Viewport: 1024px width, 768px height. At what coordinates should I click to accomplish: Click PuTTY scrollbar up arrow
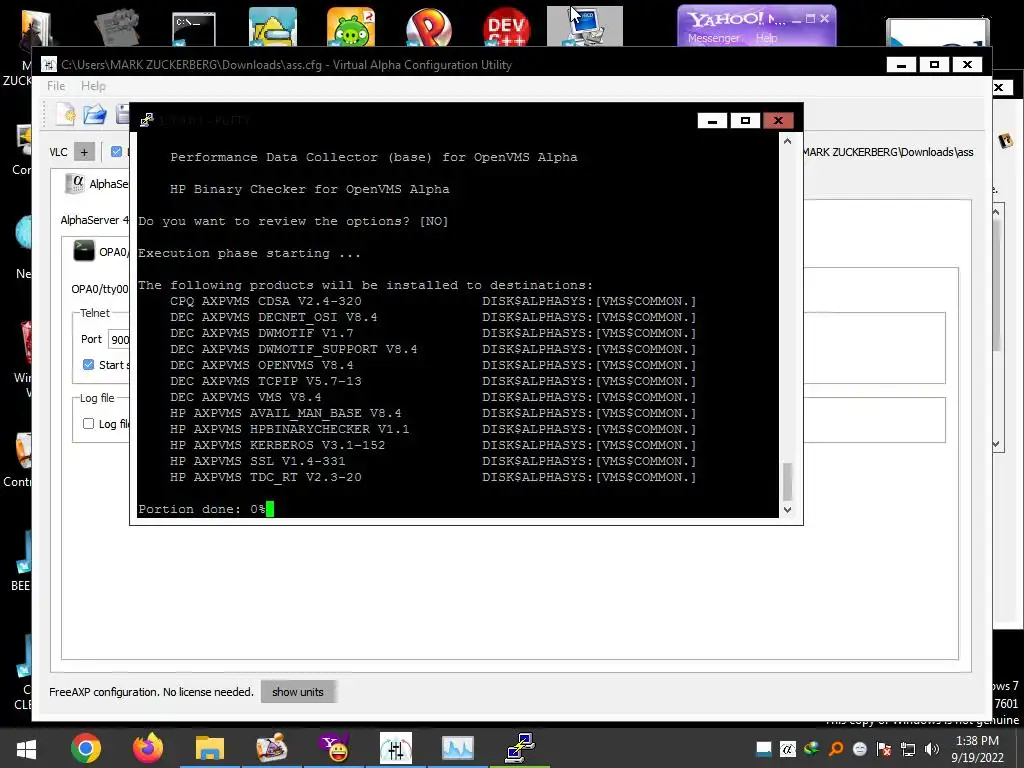tap(788, 141)
